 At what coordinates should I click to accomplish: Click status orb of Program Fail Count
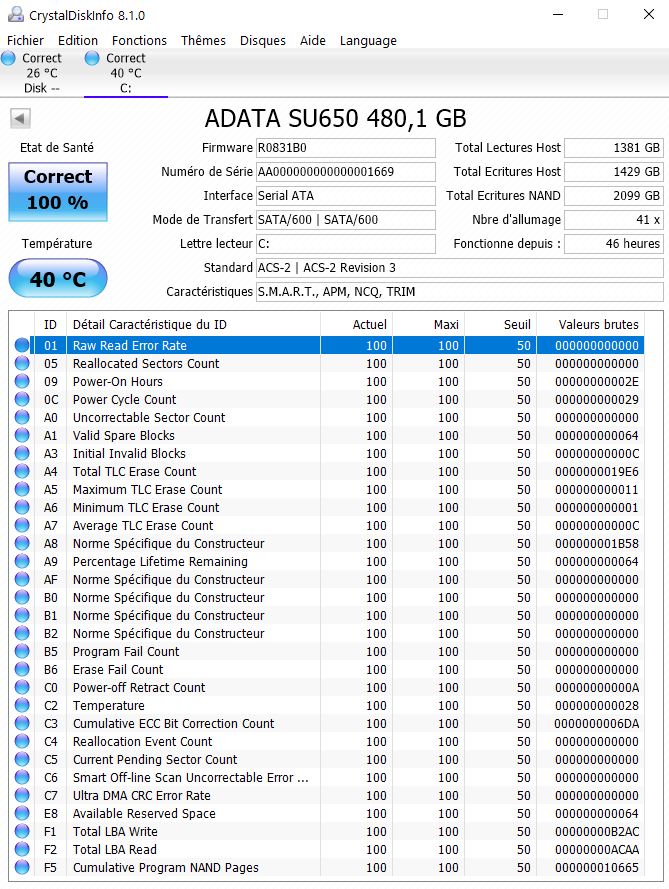[22, 651]
